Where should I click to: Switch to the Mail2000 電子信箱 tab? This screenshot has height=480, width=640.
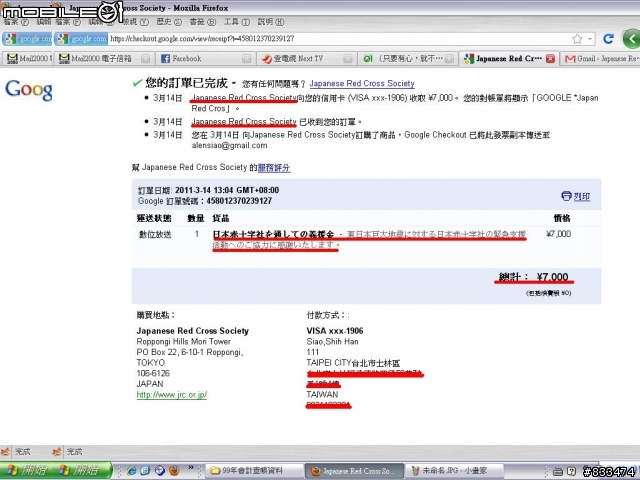point(104,59)
